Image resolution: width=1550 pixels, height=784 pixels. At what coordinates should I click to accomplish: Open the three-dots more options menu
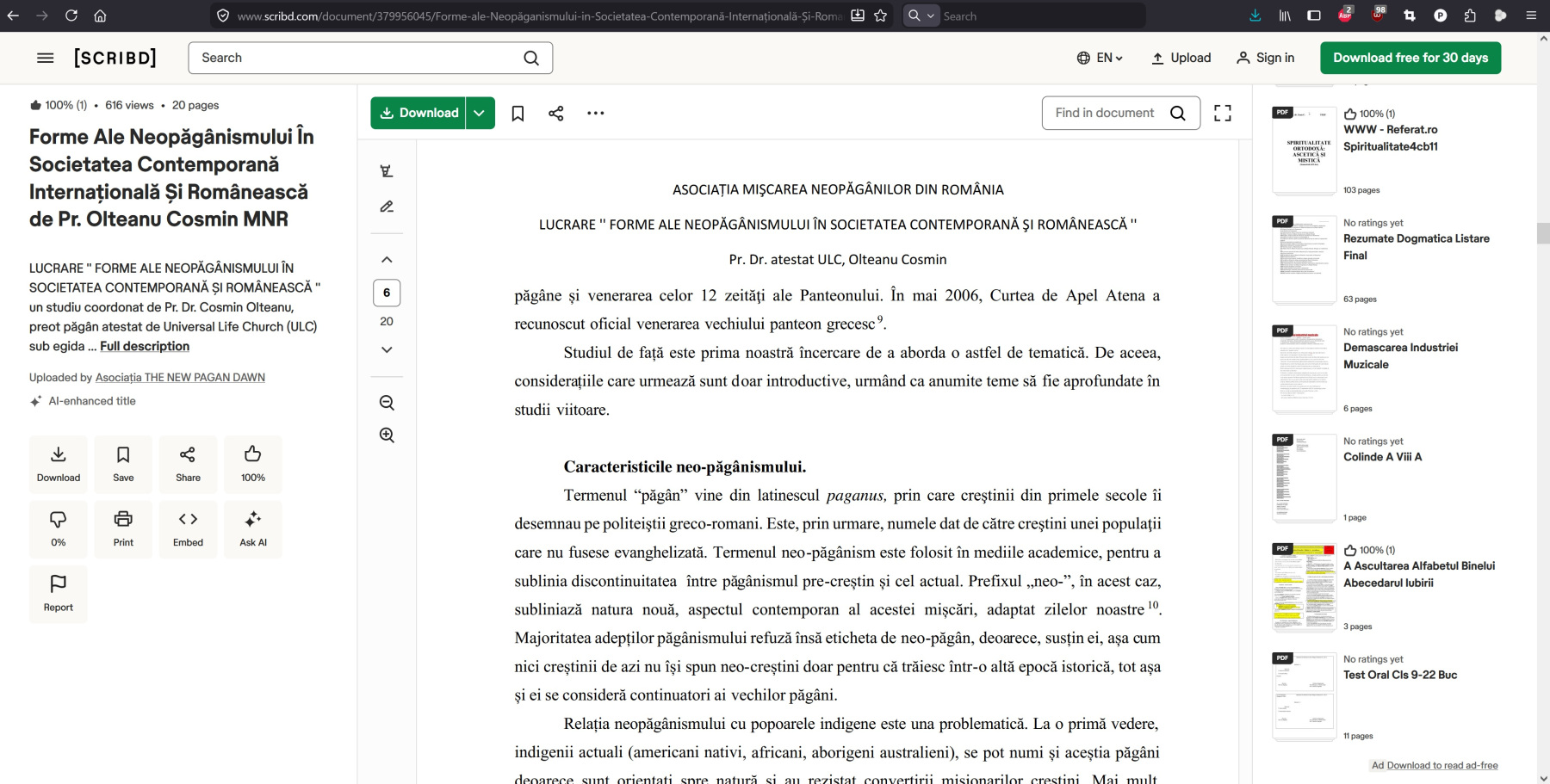pos(595,114)
